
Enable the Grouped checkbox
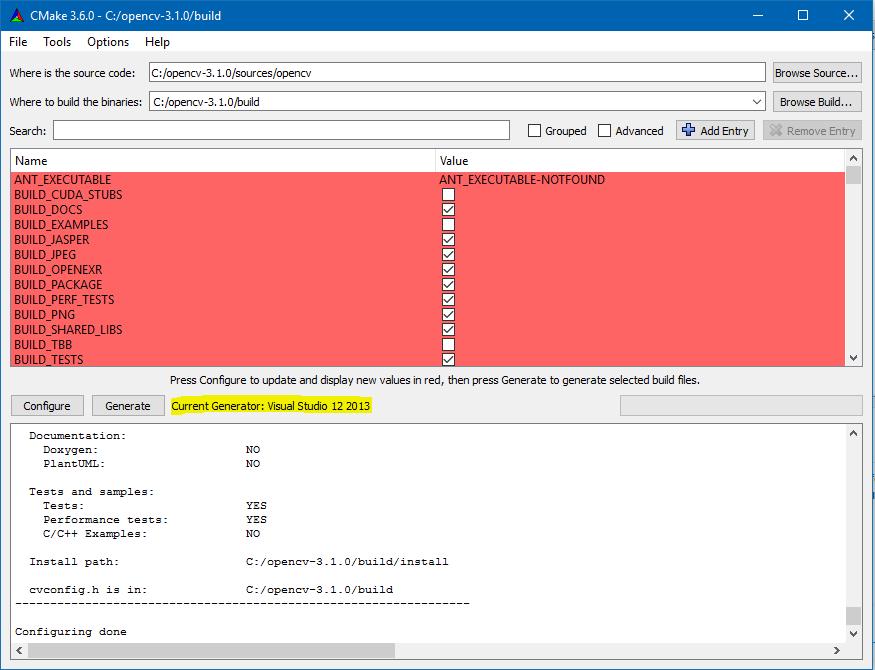(535, 131)
